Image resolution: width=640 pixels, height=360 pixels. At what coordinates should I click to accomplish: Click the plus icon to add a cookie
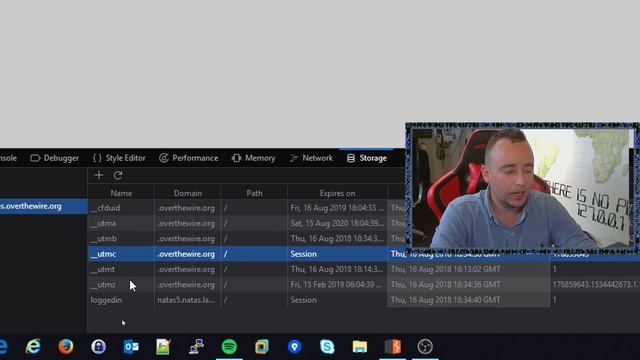pos(99,176)
